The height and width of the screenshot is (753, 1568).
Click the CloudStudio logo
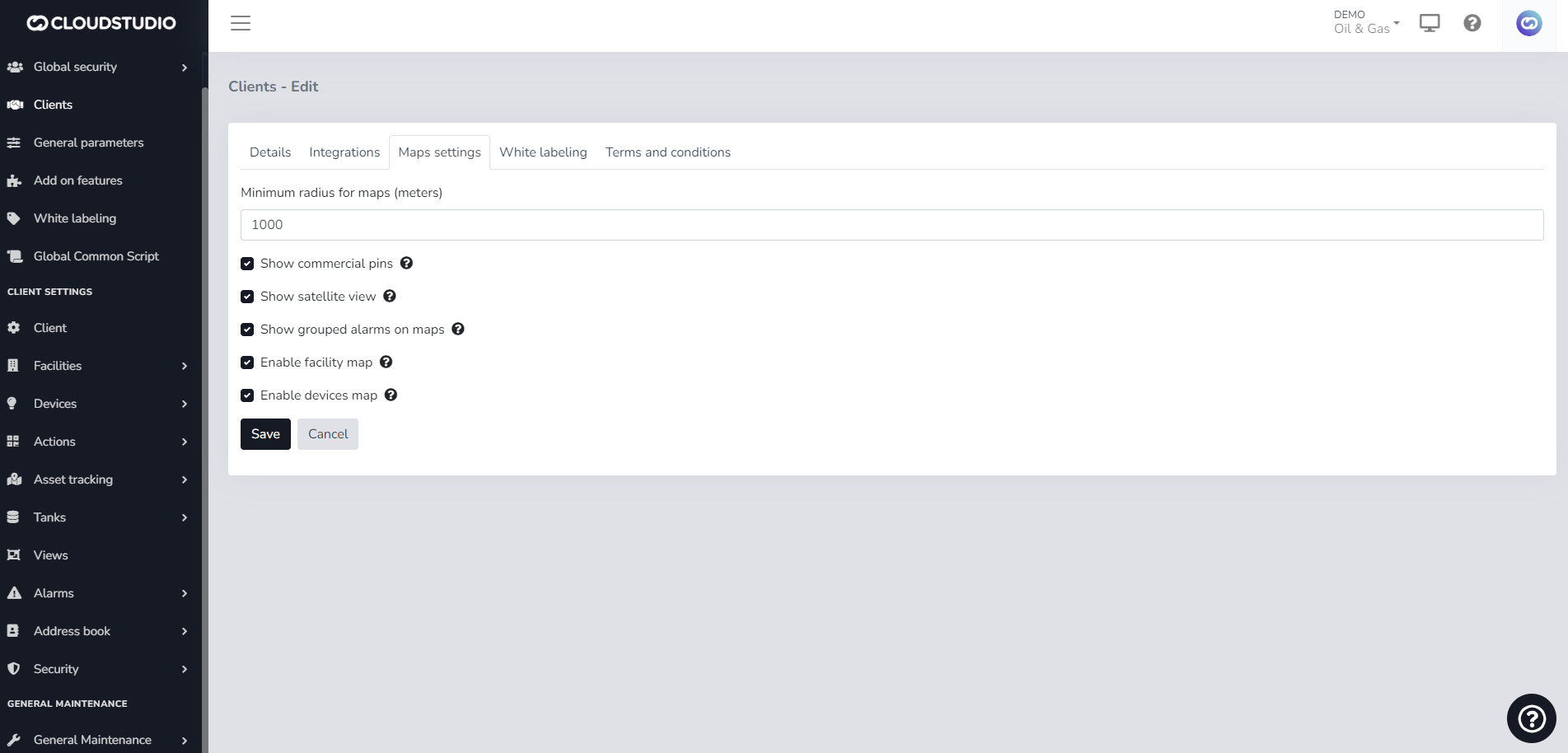[101, 23]
